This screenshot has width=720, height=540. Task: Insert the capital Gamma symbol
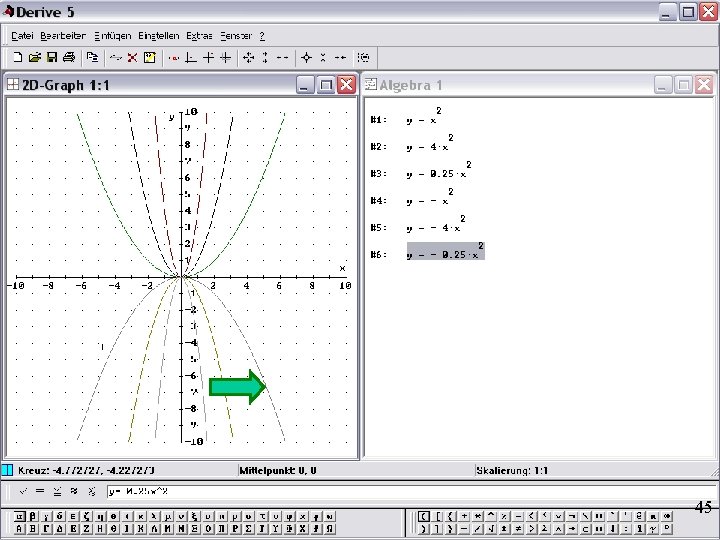pyautogui.click(x=46, y=529)
